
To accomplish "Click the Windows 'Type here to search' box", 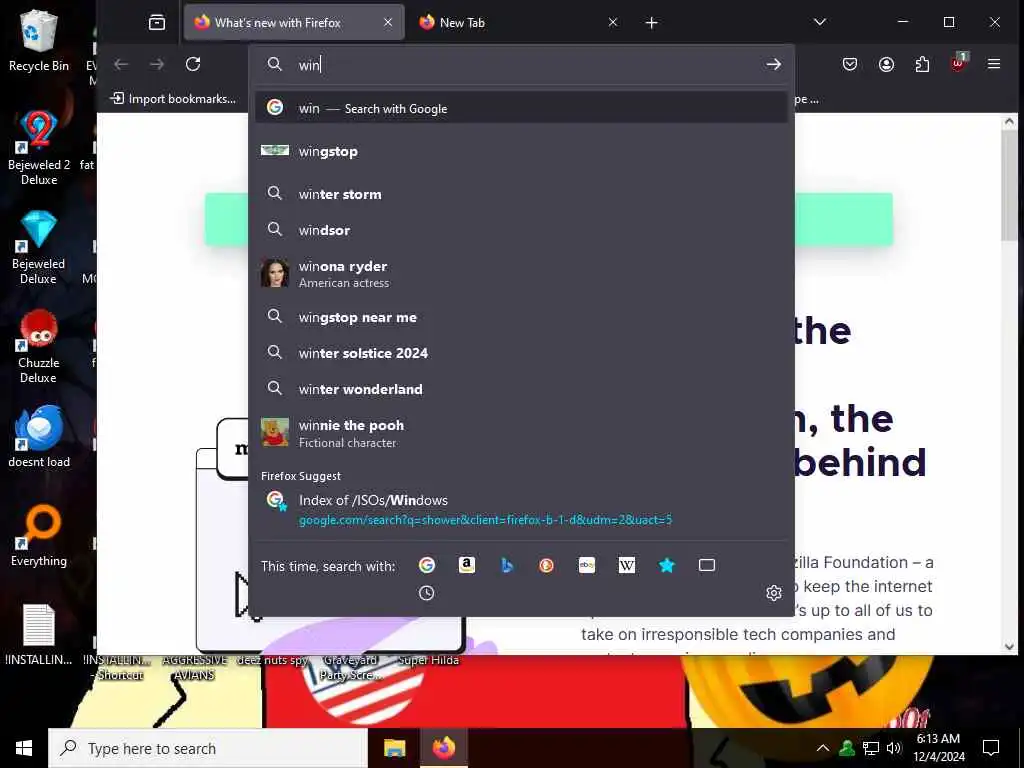I will 208,748.
